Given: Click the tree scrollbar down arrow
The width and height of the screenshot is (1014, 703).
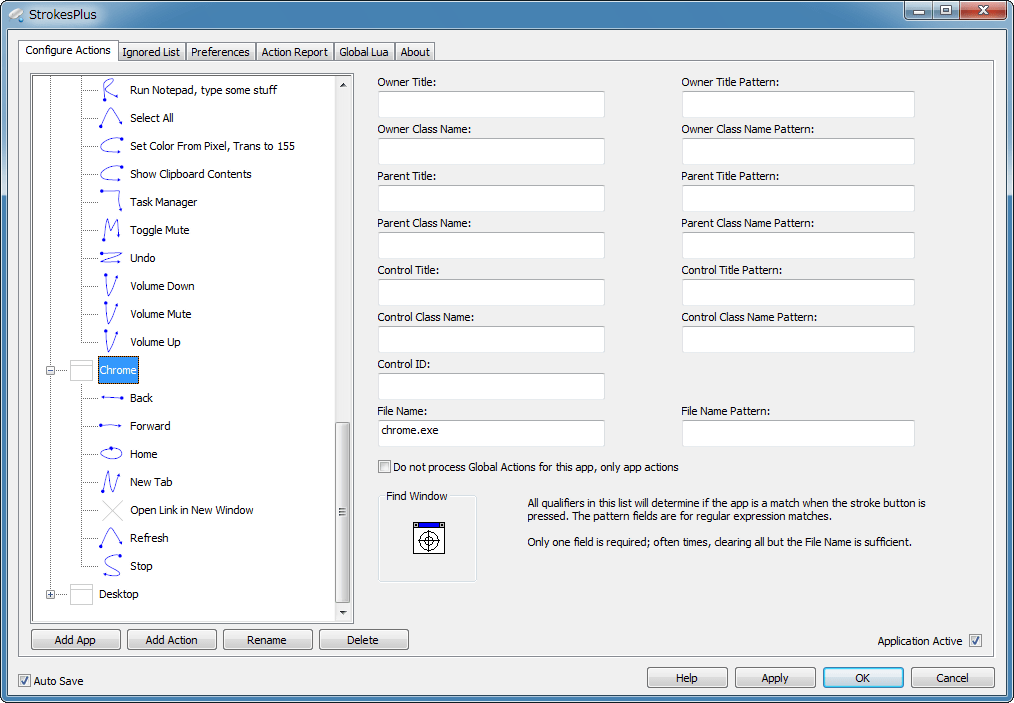Looking at the screenshot, I should click(x=343, y=612).
